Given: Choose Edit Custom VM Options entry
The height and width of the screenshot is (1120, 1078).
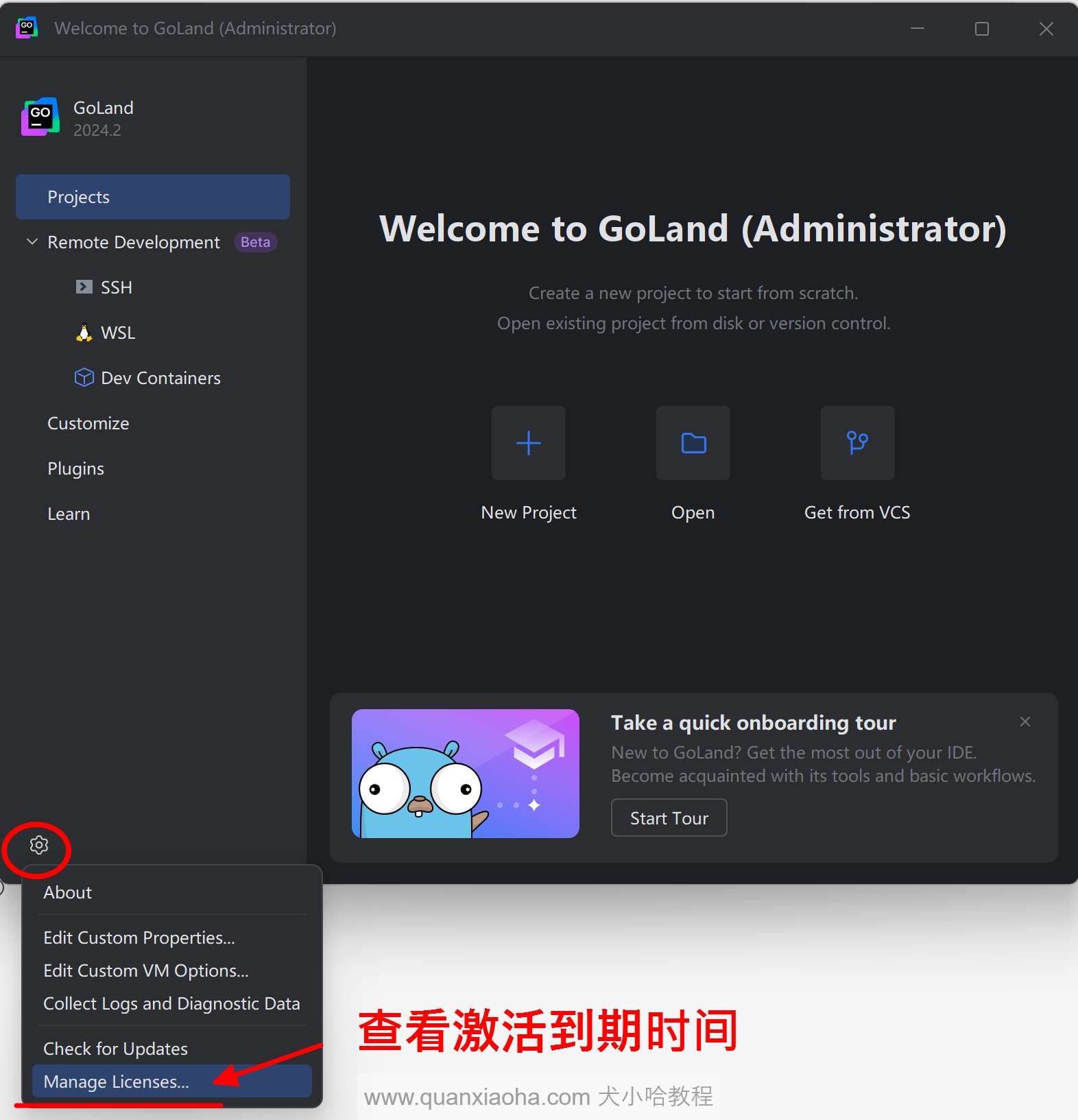Looking at the screenshot, I should [x=171, y=970].
